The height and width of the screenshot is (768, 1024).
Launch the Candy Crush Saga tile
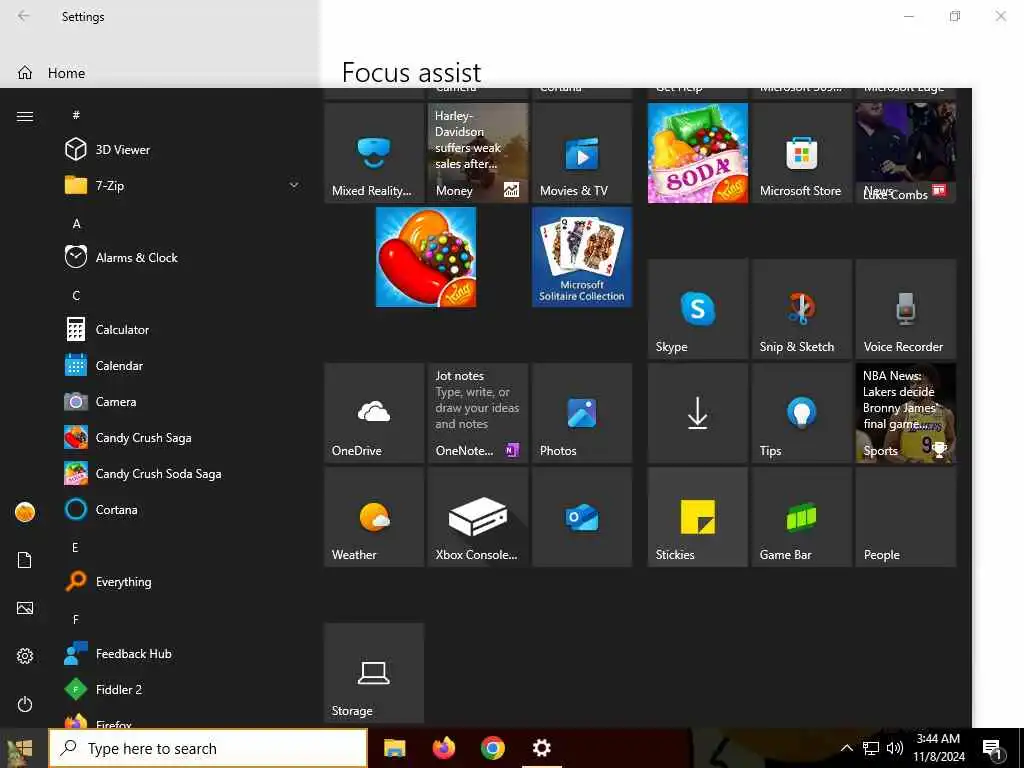point(426,257)
